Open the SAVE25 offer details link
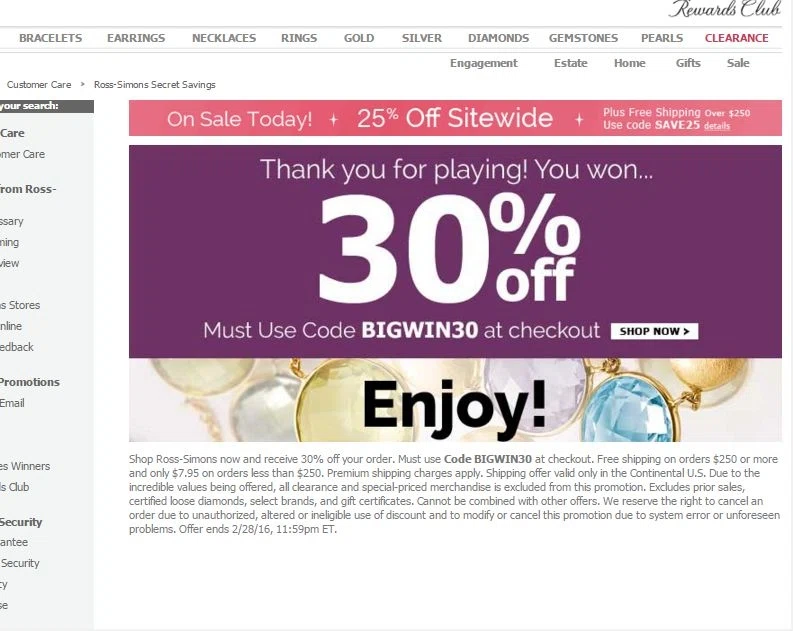793x631 pixels. tap(717, 126)
